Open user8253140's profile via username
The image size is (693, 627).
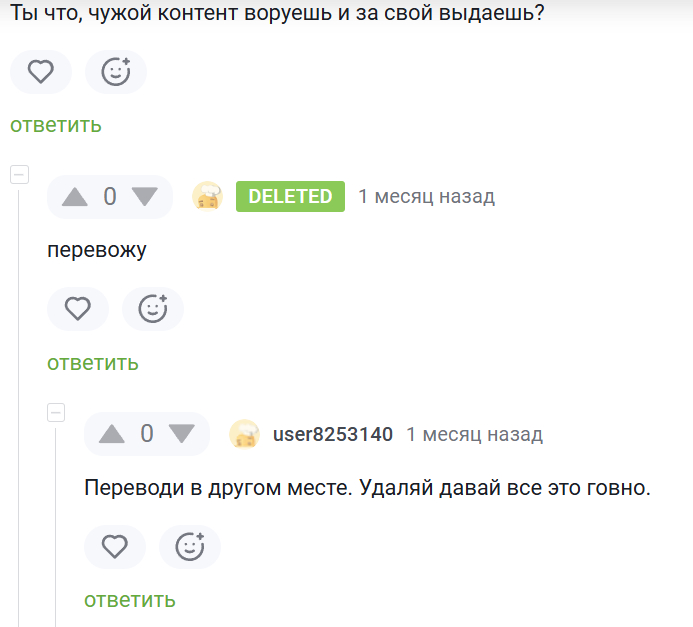(x=333, y=434)
